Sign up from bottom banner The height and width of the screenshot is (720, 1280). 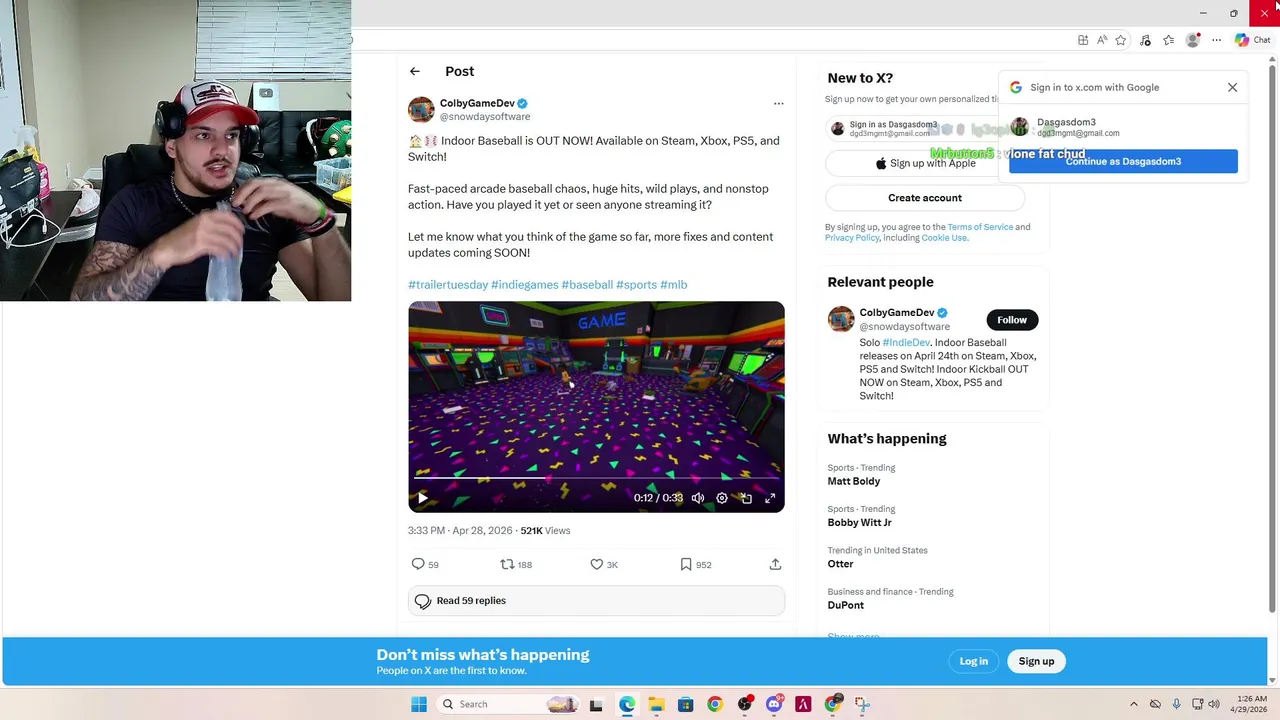click(1036, 661)
